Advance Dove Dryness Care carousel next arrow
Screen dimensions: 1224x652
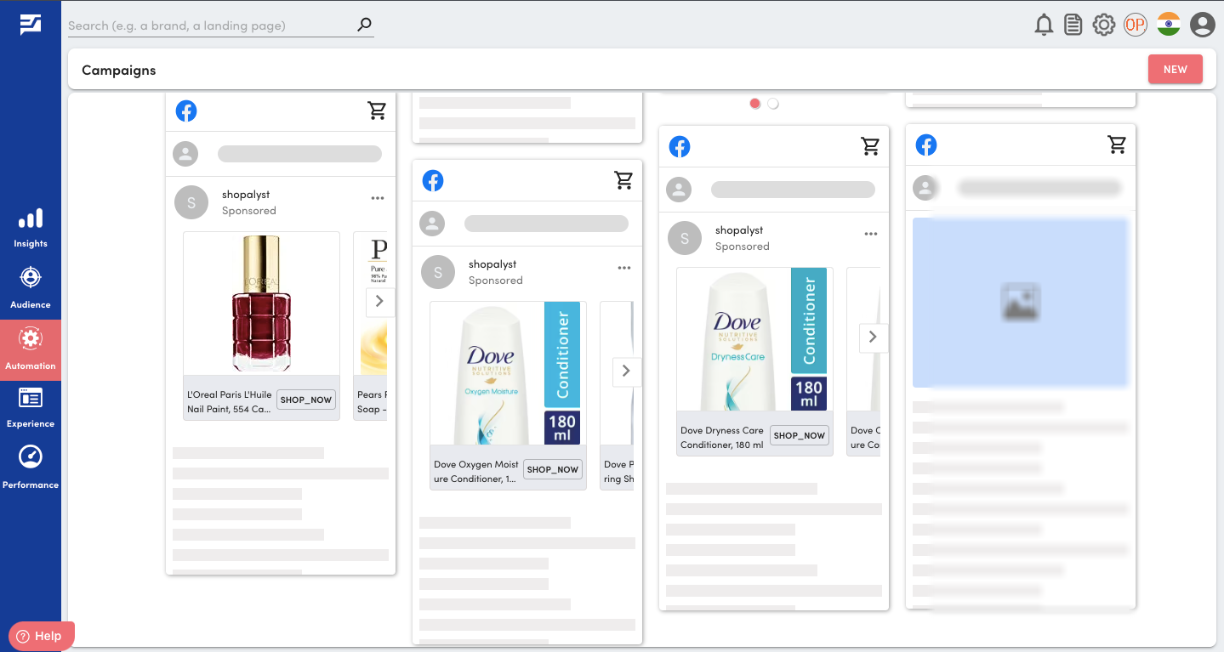pyautogui.click(x=872, y=337)
